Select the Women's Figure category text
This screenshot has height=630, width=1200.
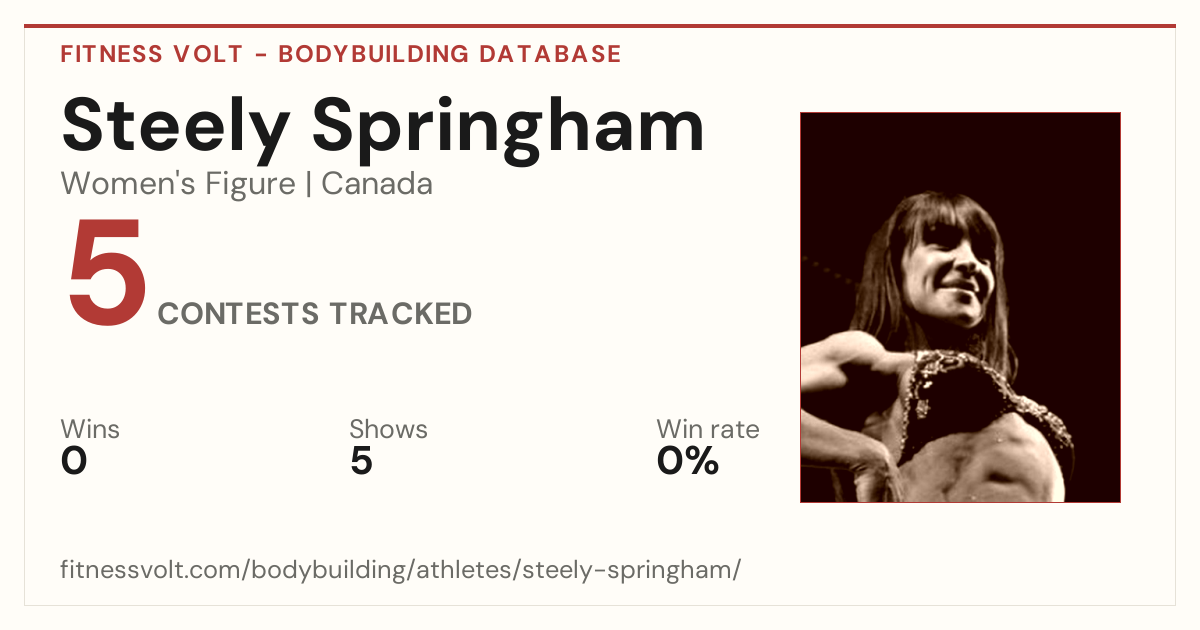(178, 184)
